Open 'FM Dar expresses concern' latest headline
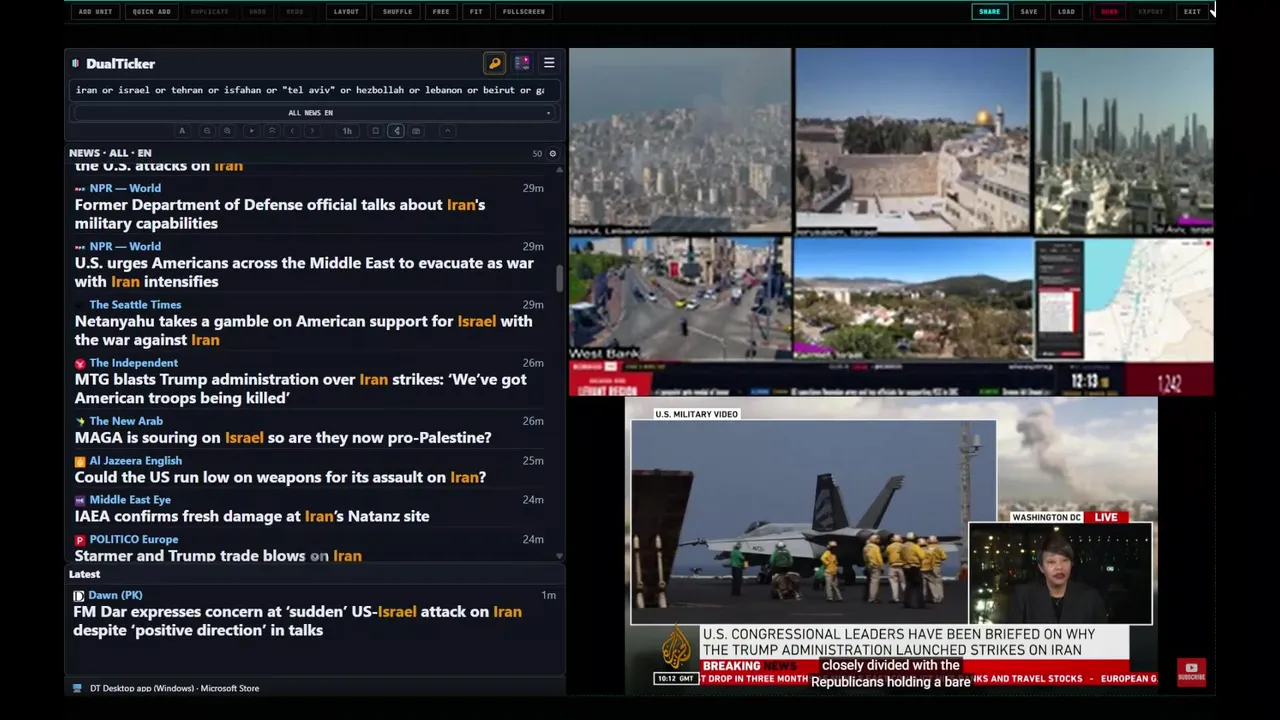The width and height of the screenshot is (1280, 720). point(298,621)
